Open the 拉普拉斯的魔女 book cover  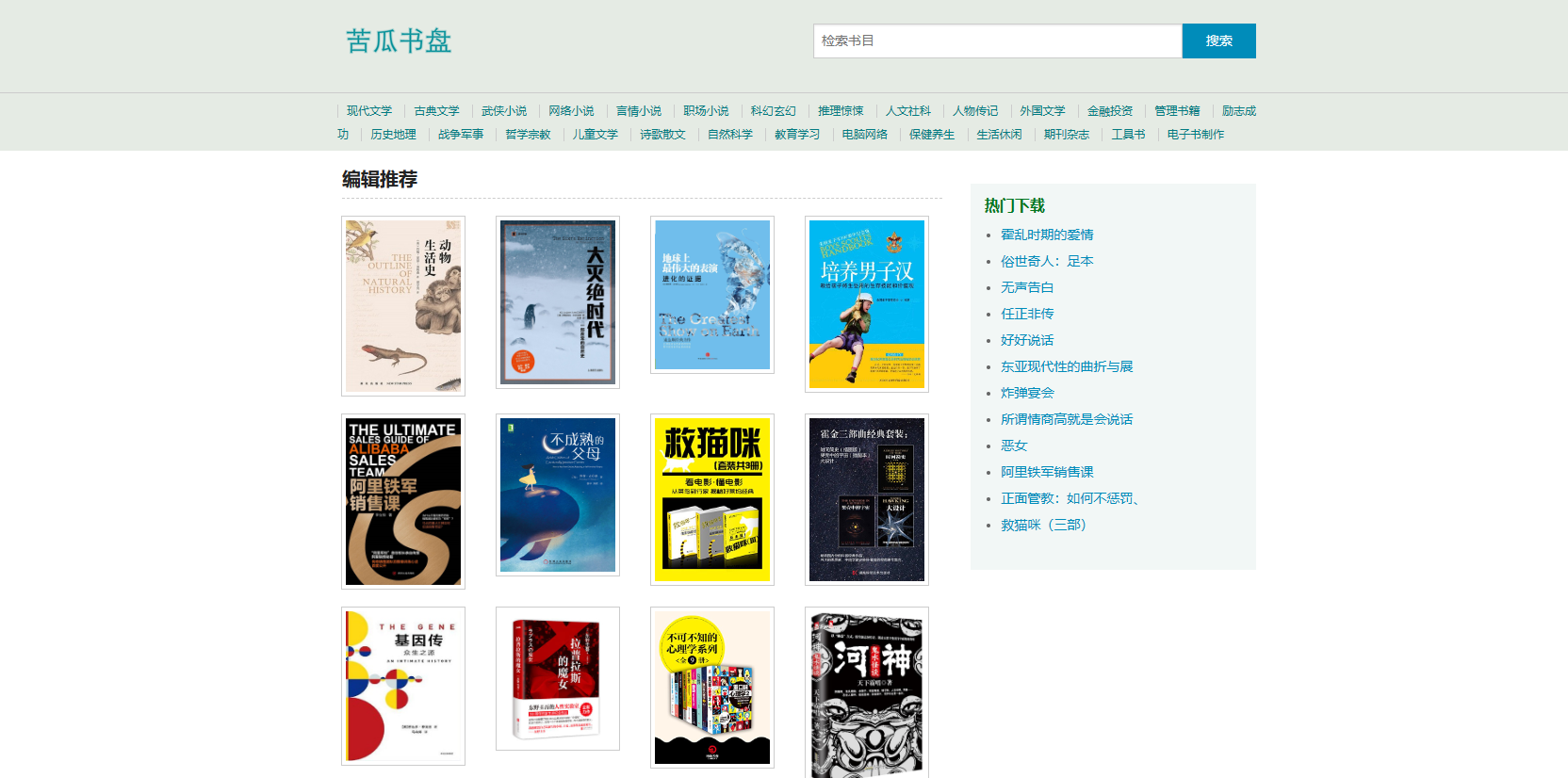coord(558,679)
